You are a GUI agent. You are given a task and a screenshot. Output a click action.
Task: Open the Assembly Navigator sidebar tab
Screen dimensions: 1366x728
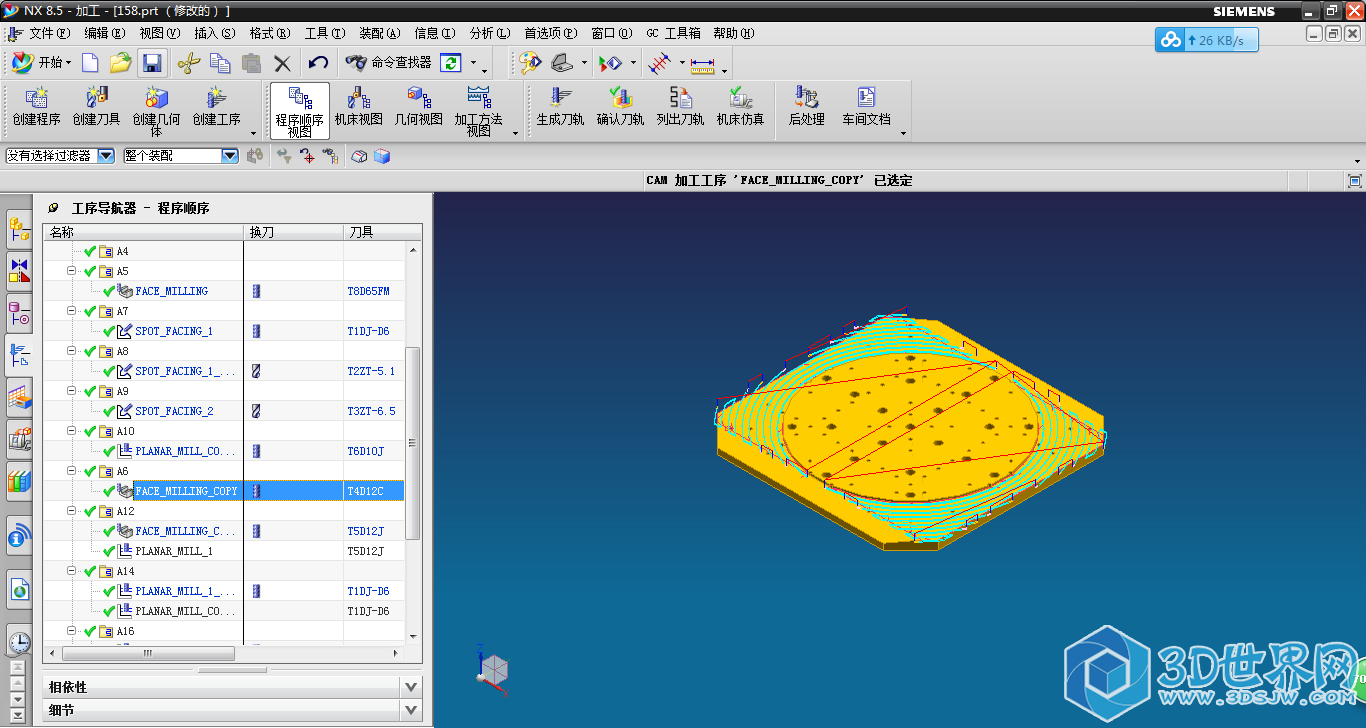point(19,229)
